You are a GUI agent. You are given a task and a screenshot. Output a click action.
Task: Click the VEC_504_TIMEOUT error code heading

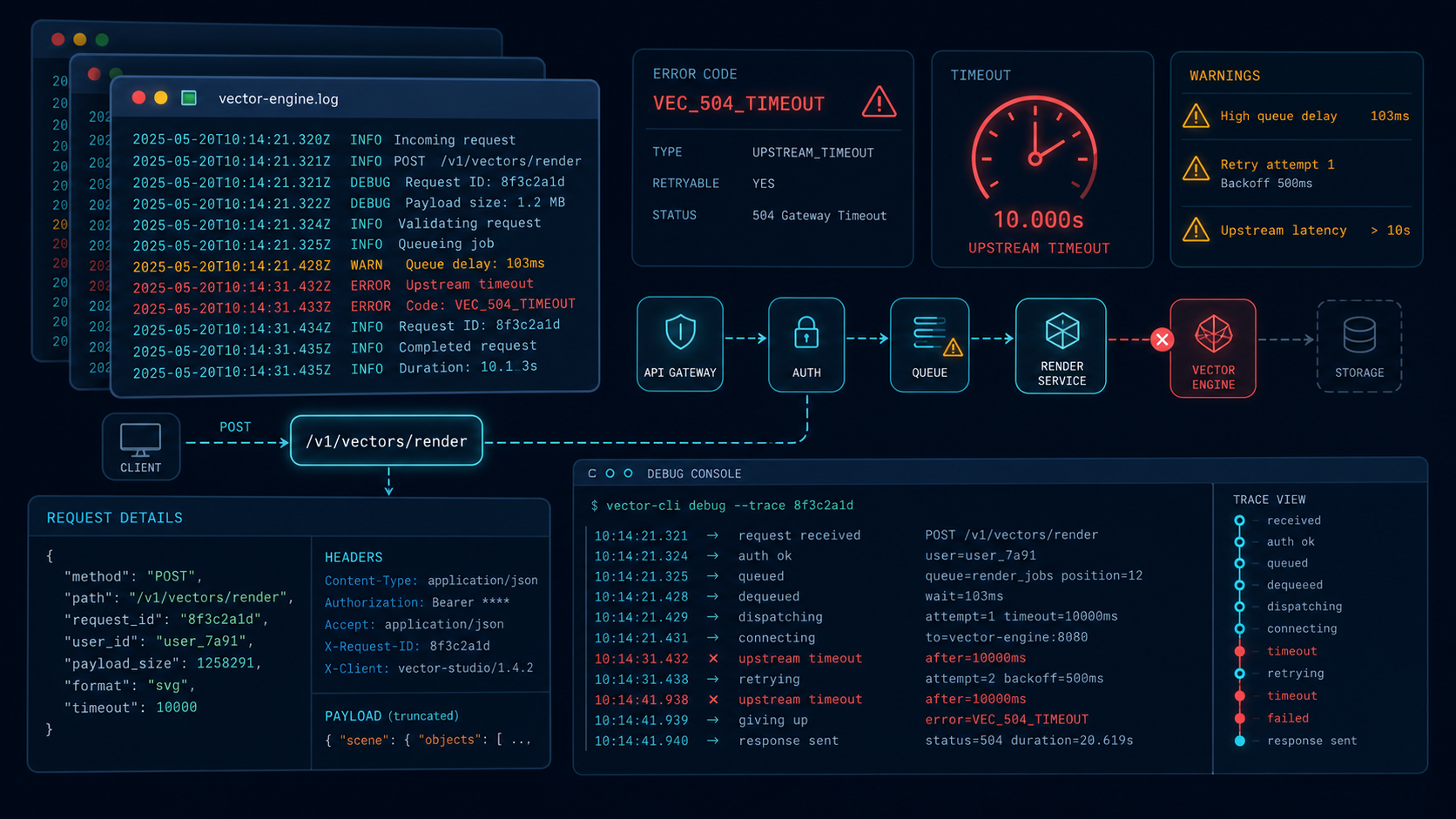point(738,104)
